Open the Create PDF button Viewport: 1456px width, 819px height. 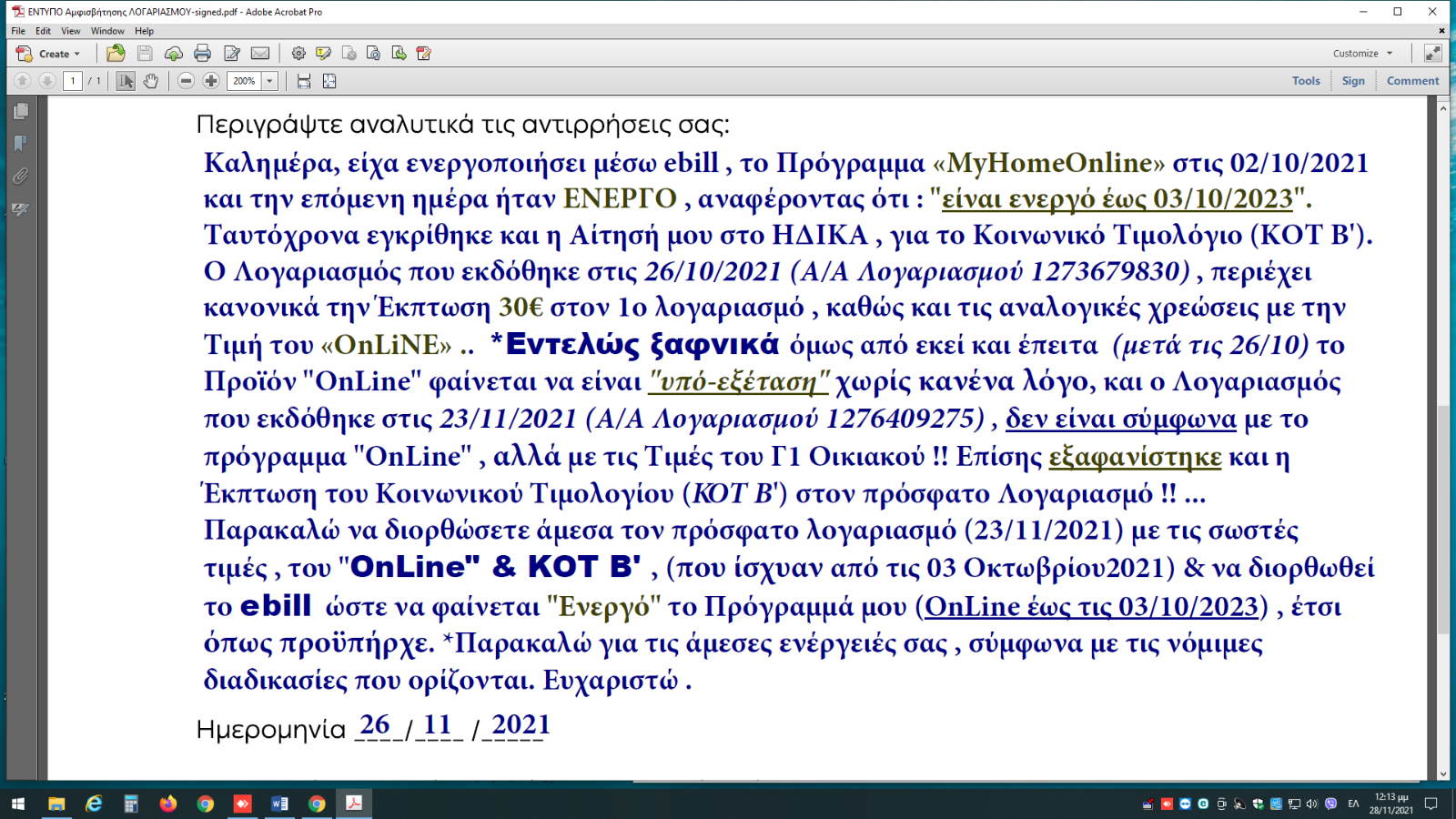[x=47, y=54]
